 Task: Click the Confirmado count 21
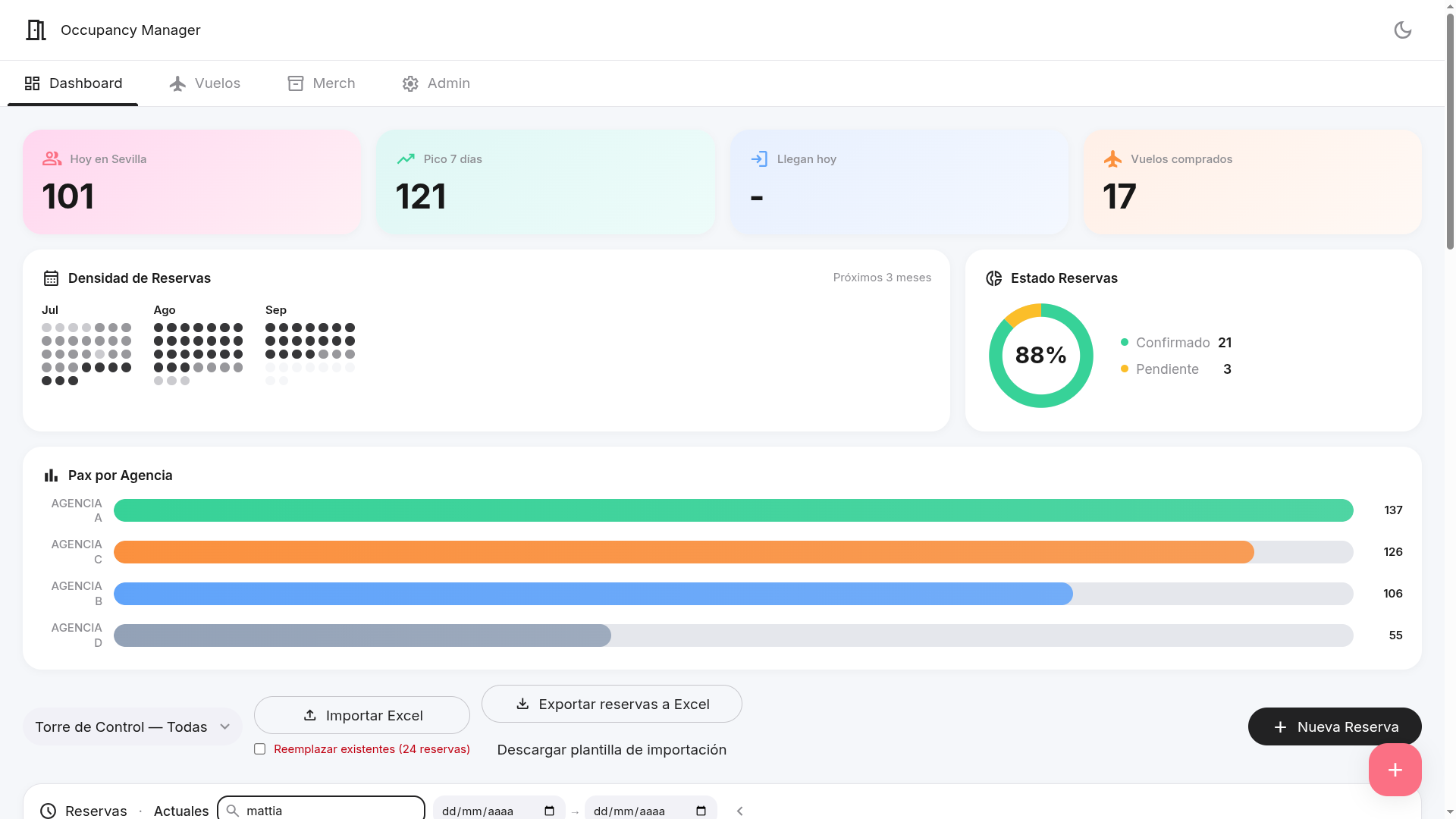tap(1225, 343)
